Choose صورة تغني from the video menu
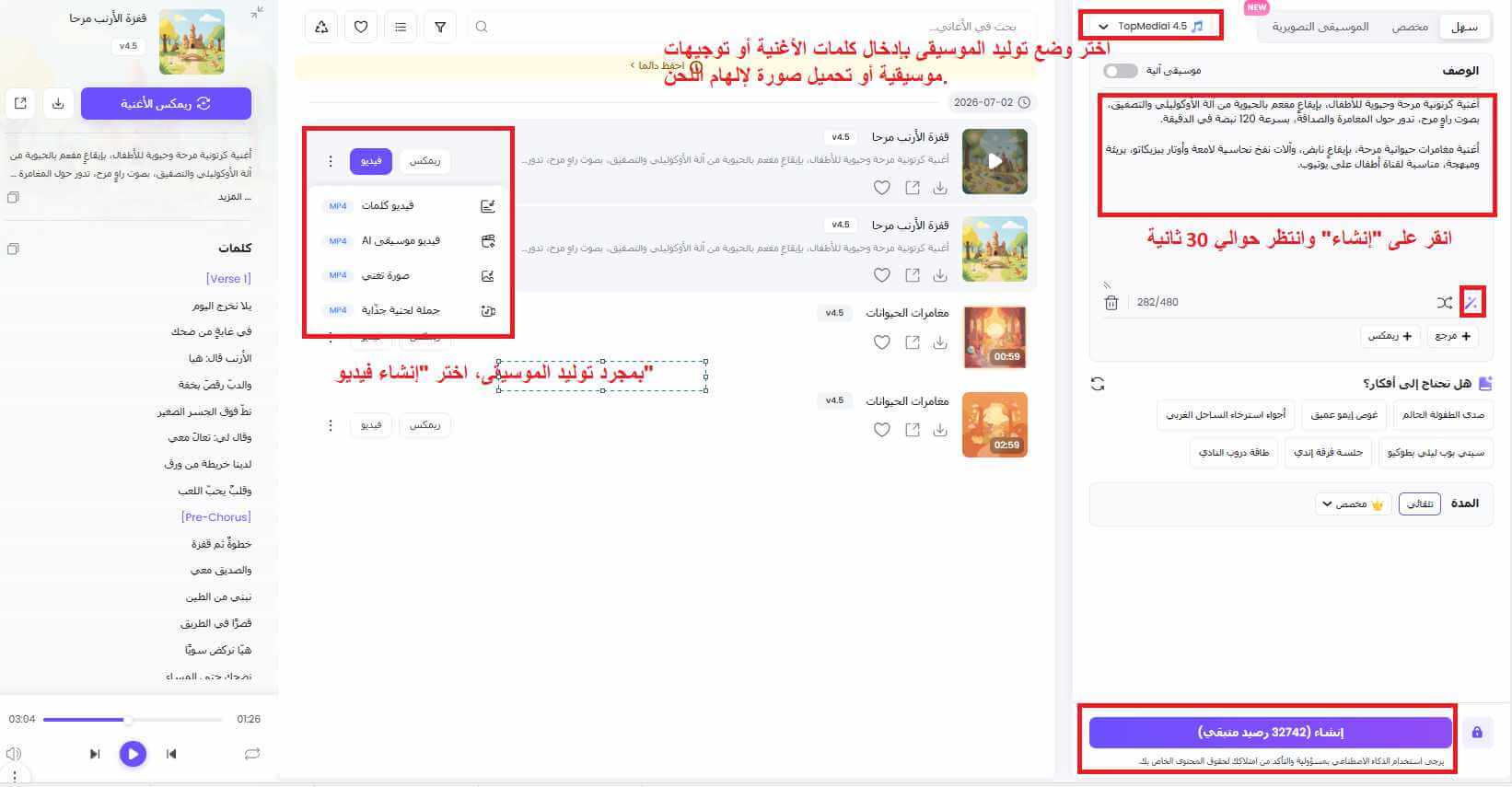Image resolution: width=1512 pixels, height=787 pixels. 409,276
